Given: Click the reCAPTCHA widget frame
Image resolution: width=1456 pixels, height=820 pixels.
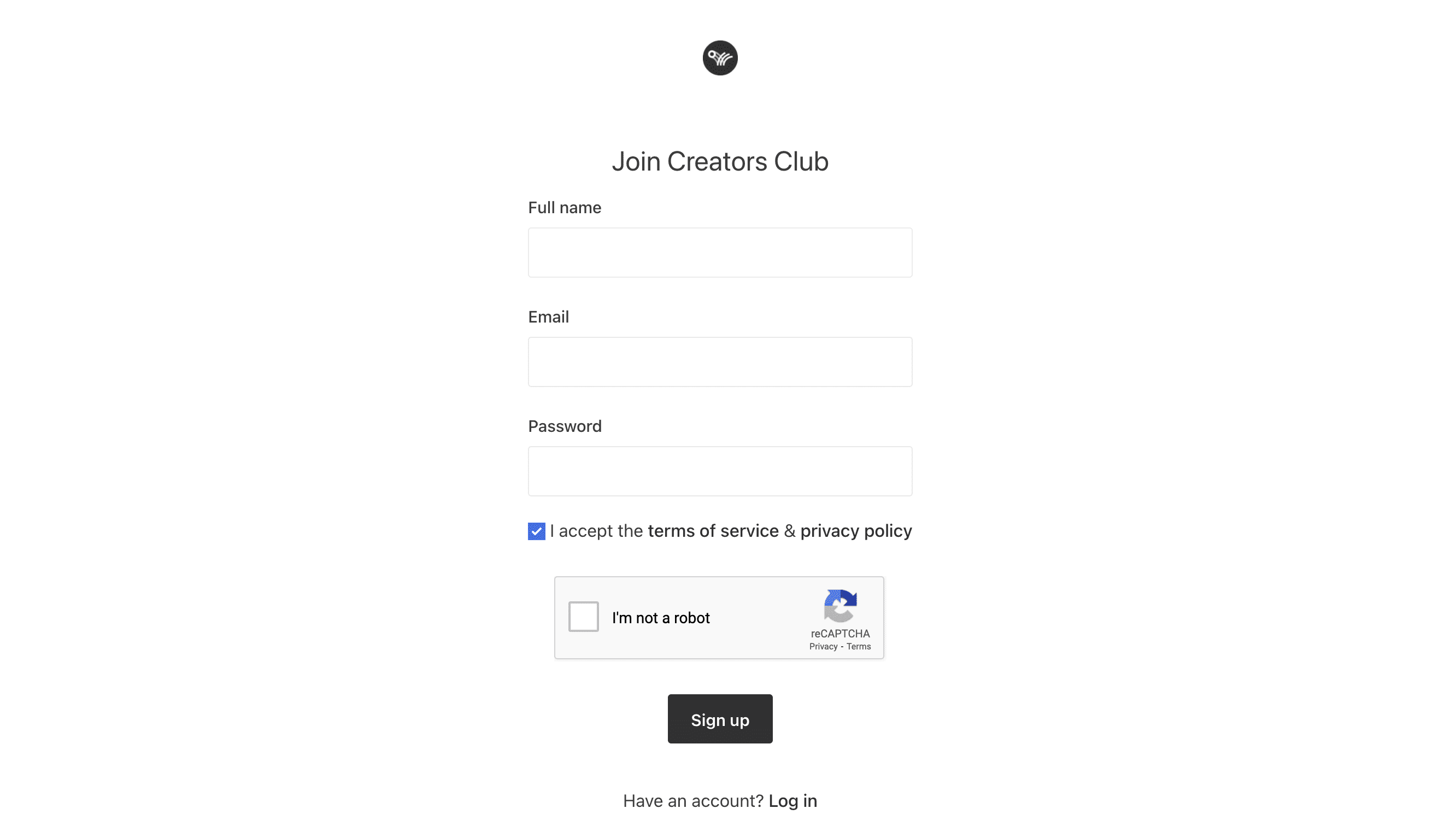Looking at the screenshot, I should (719, 617).
